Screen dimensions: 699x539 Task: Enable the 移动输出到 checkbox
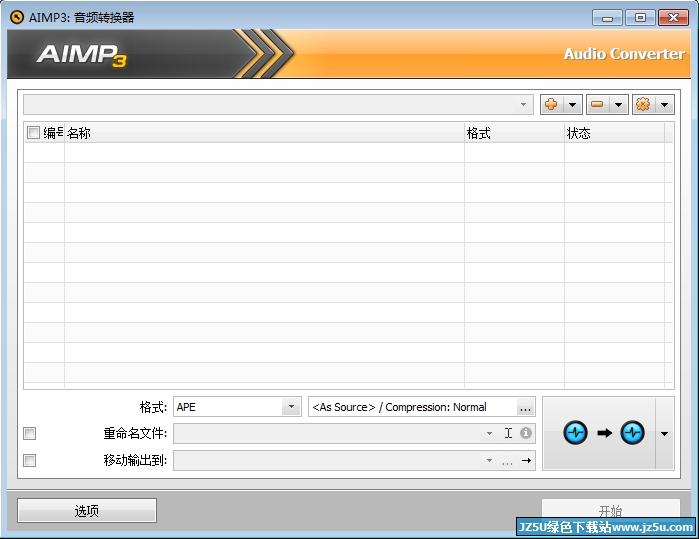[x=29, y=460]
